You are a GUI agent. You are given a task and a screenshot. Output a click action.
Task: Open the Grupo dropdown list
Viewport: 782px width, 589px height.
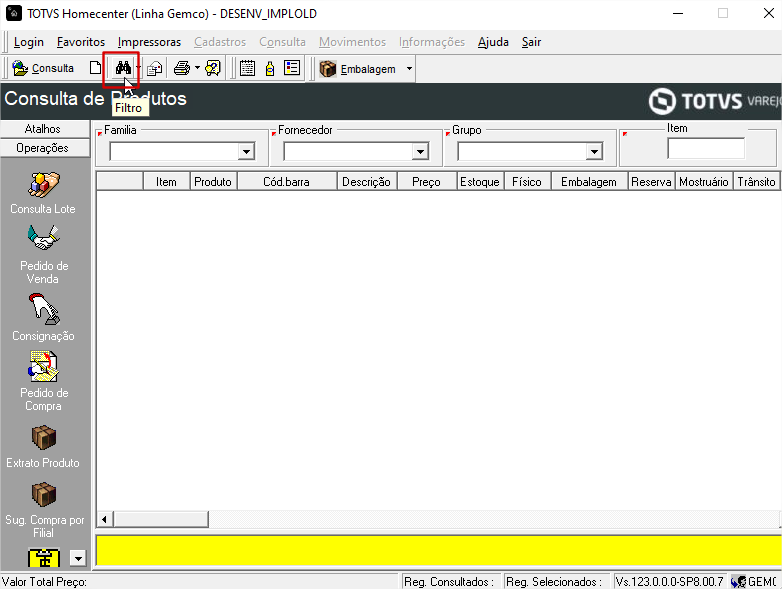pyautogui.click(x=594, y=152)
